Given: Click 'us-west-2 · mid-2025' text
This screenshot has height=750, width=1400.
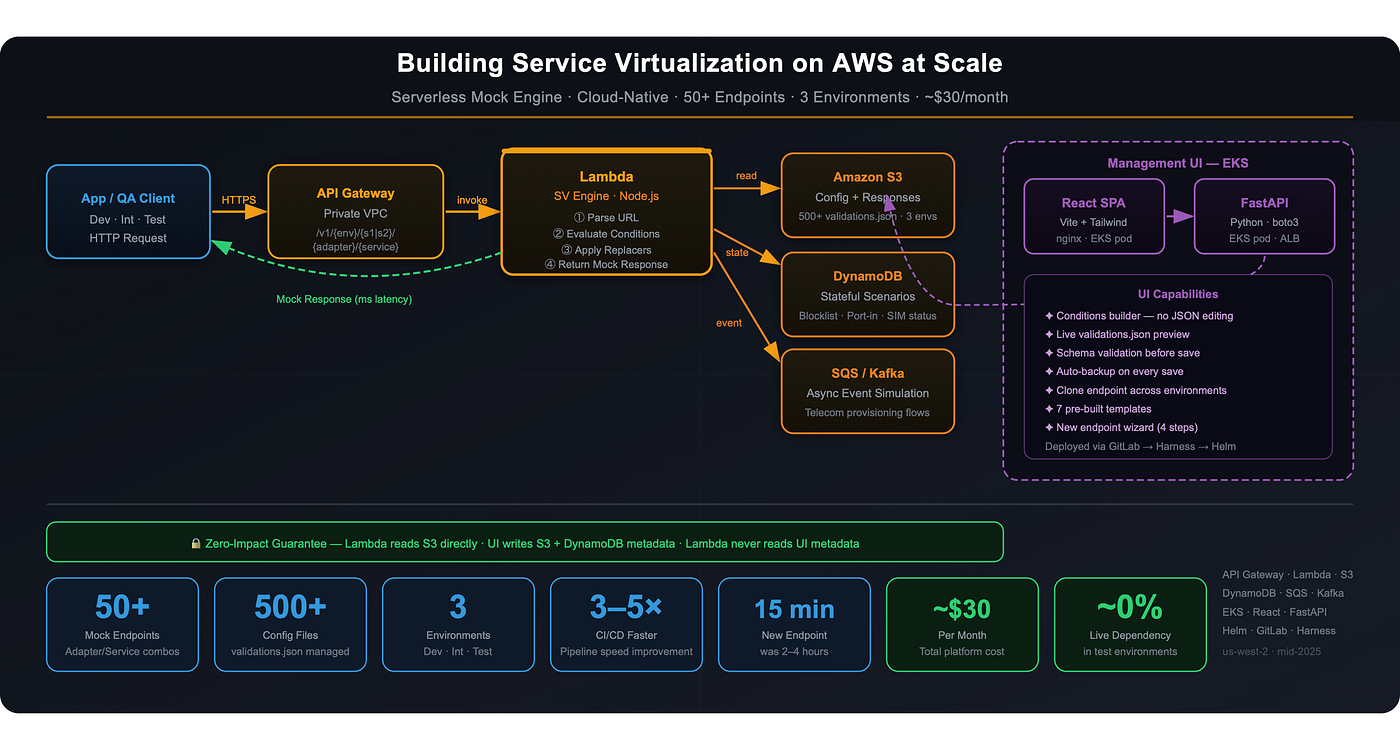Looking at the screenshot, I should [x=1272, y=650].
